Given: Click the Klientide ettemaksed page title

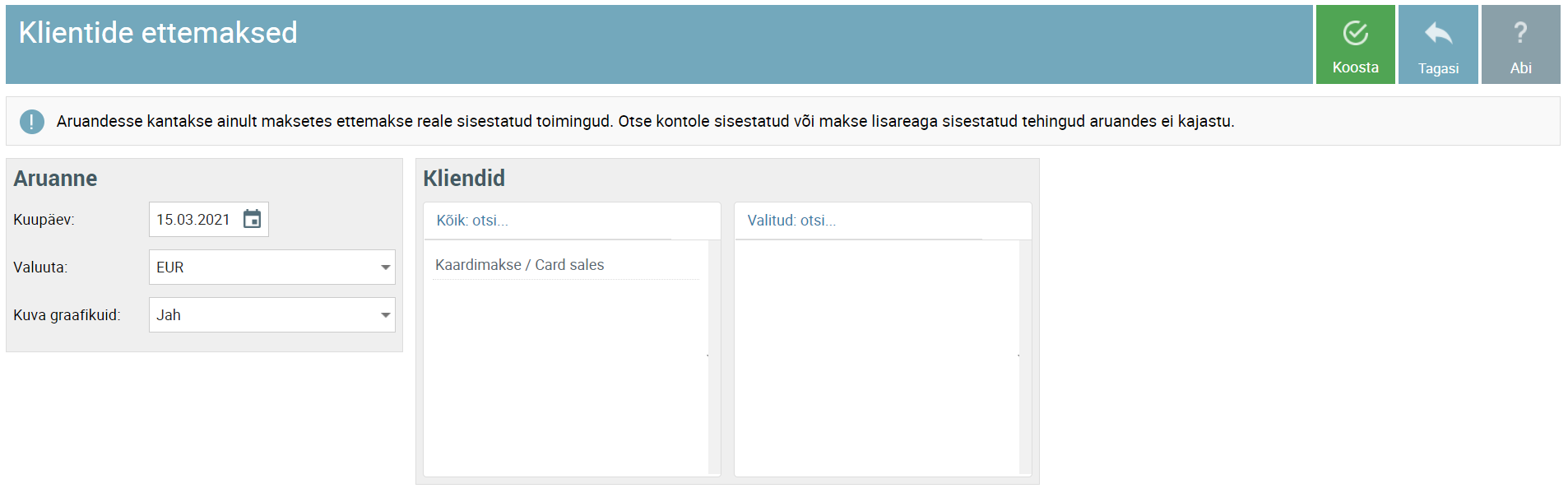Looking at the screenshot, I should [158, 33].
